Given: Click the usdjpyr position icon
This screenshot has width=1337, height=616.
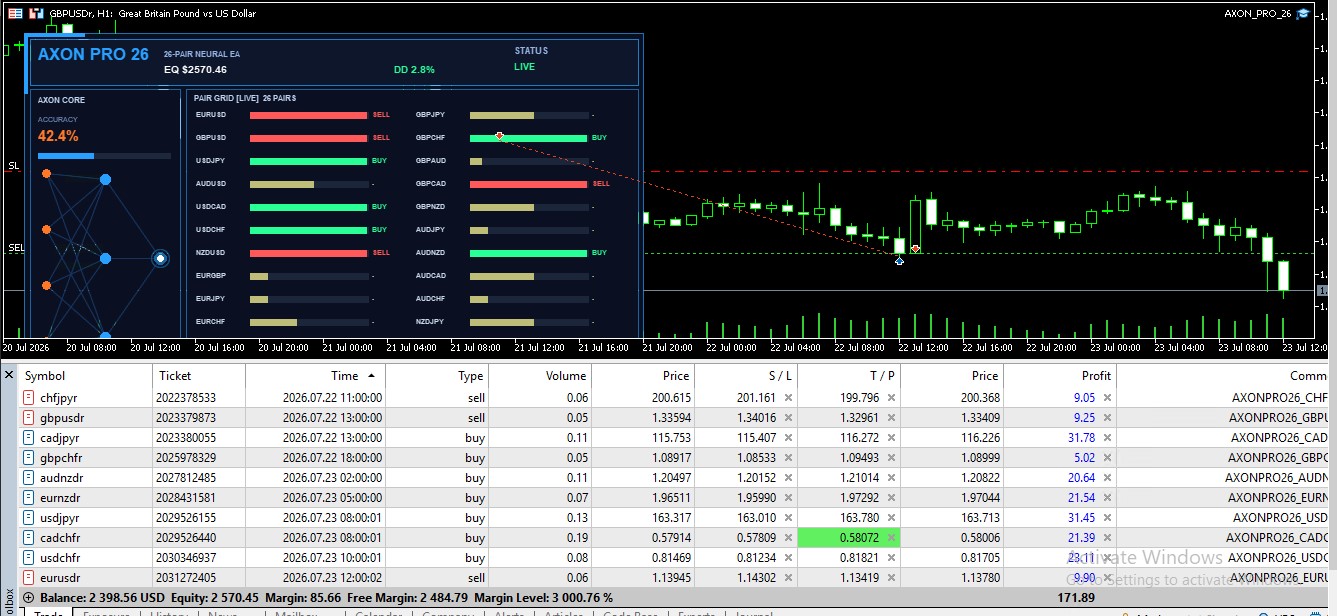Looking at the screenshot, I should pyautogui.click(x=29, y=518).
